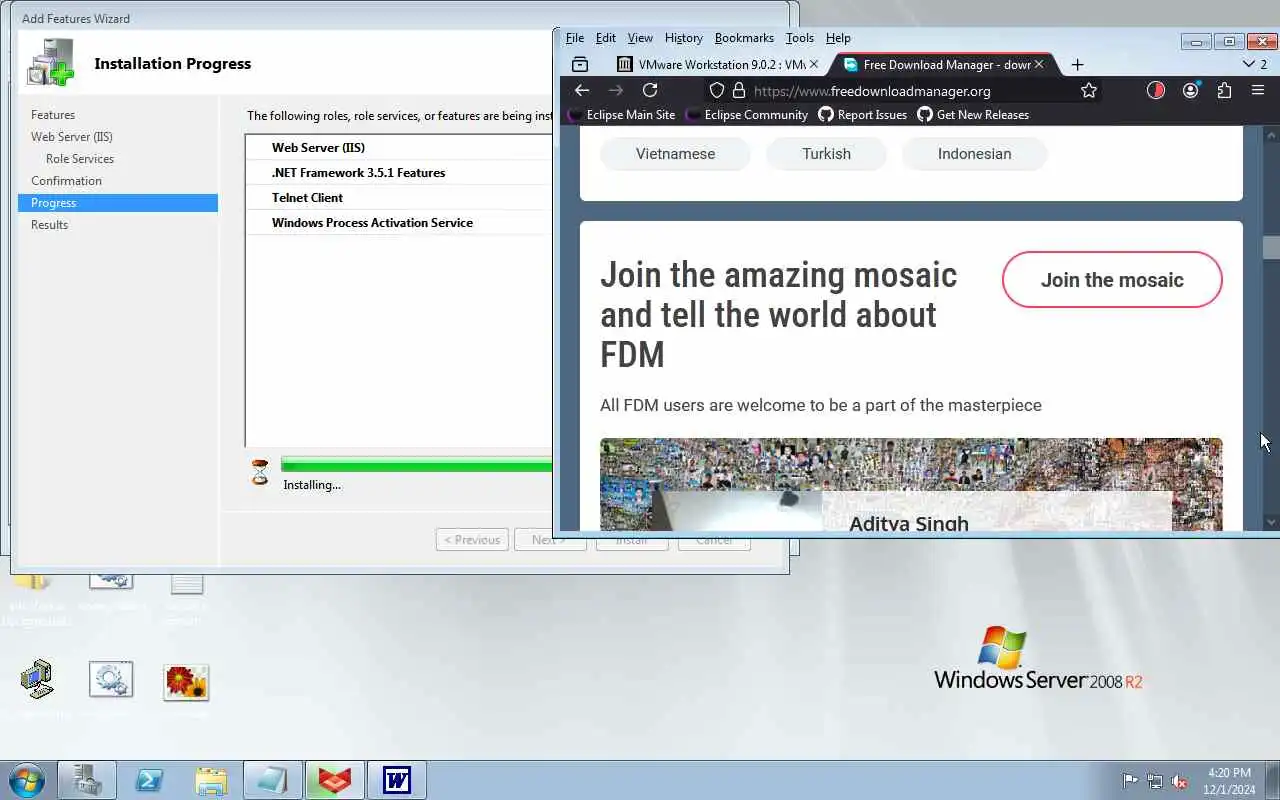Select the Computer desktop icon
1280x800 pixels.
pos(37,680)
